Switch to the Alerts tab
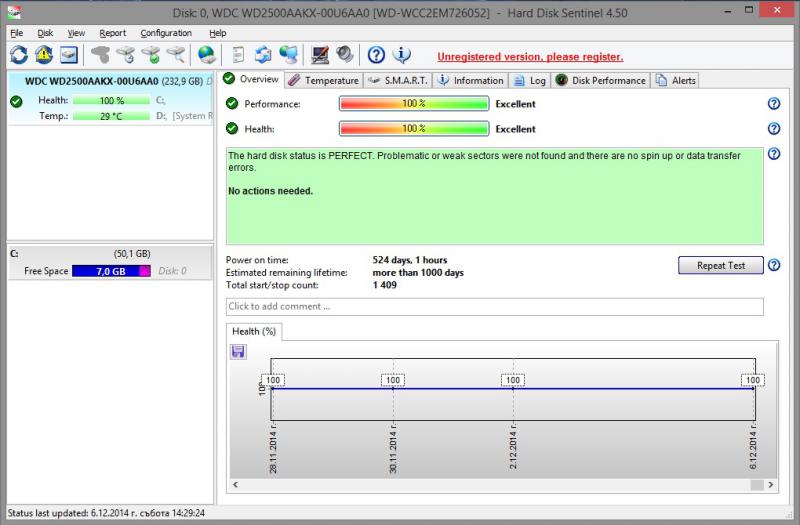The height and width of the screenshot is (525, 800). [676, 81]
